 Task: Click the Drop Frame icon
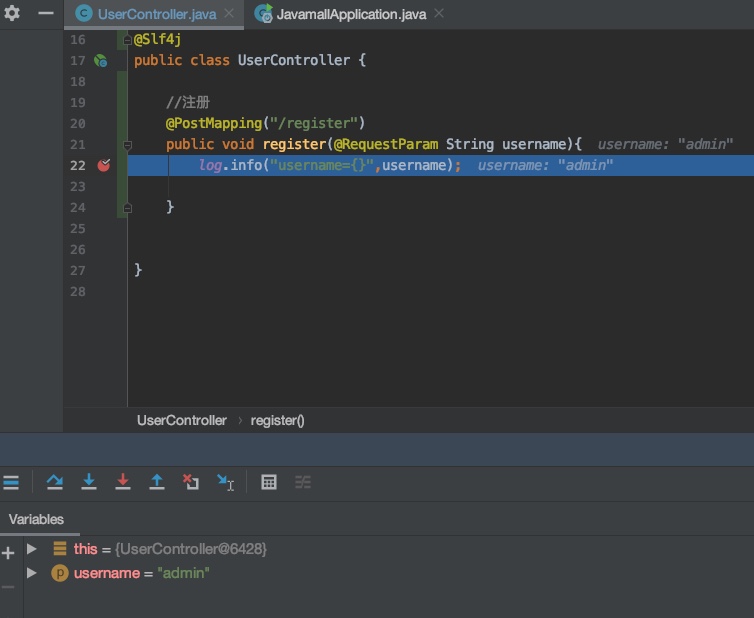click(x=191, y=482)
